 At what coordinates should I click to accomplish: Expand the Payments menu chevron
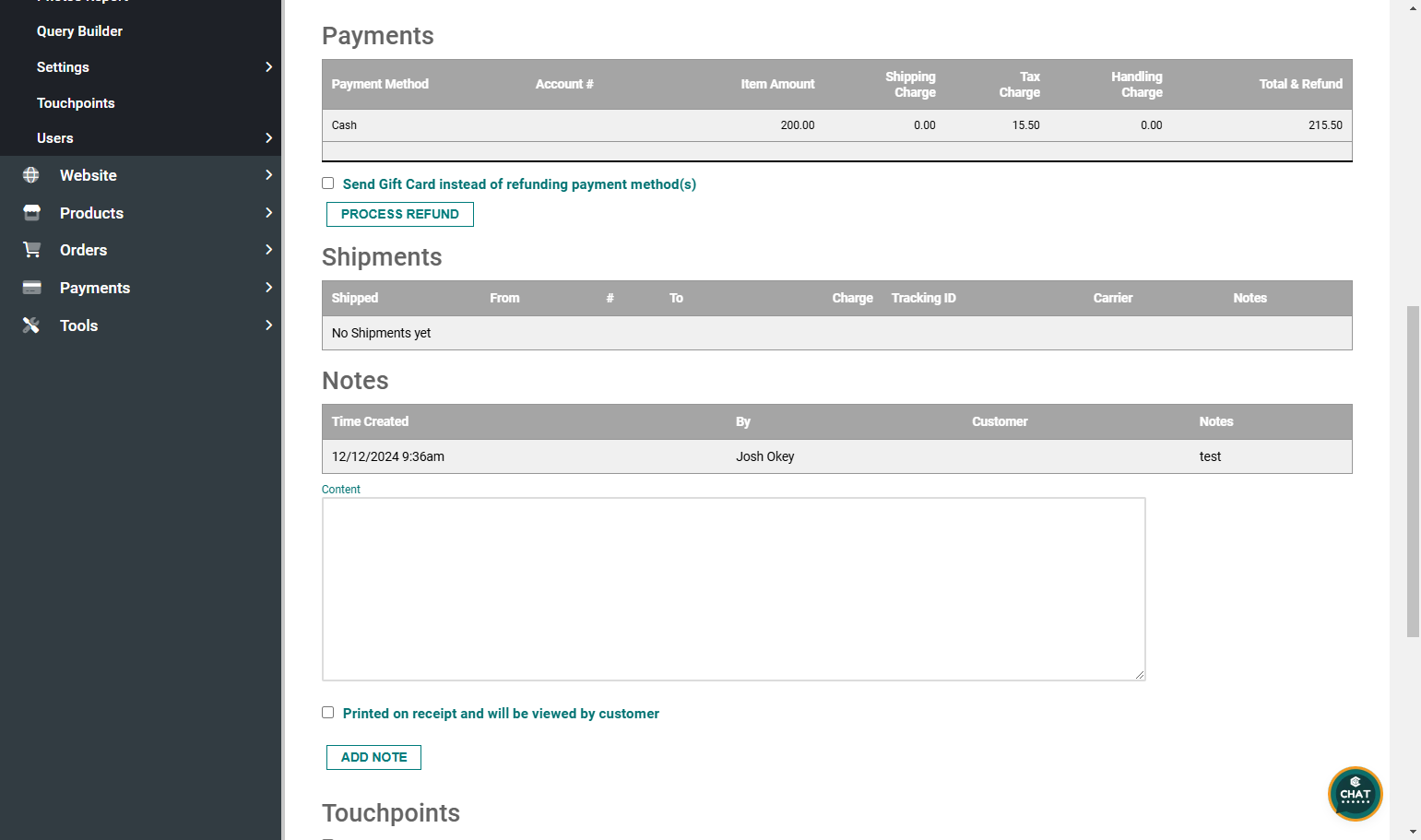tap(268, 288)
